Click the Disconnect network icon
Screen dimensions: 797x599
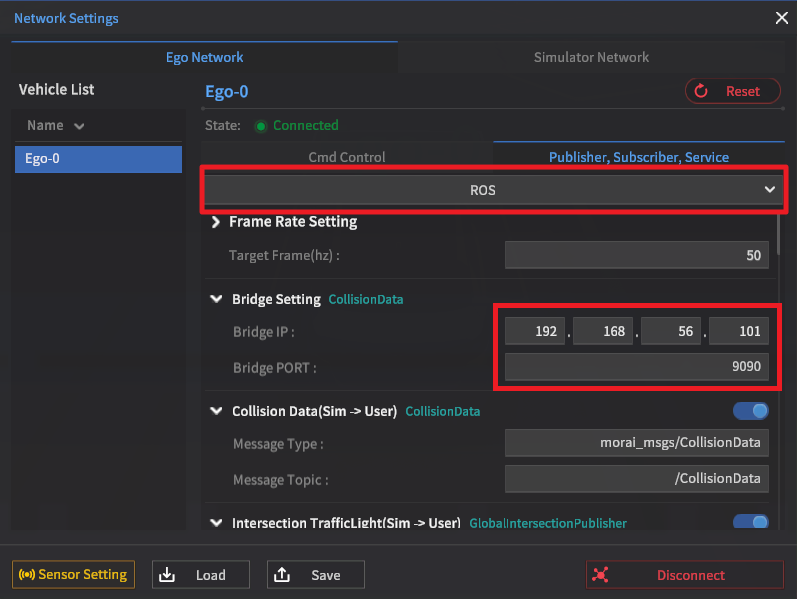coord(600,575)
